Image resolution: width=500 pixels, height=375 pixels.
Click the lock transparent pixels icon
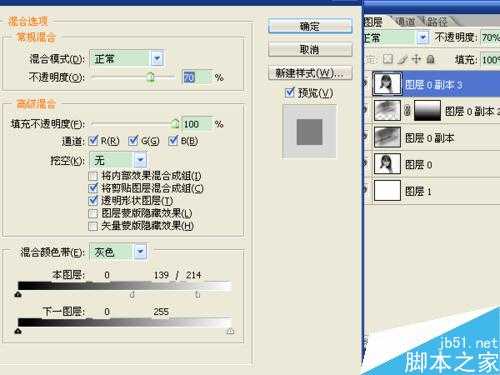pyautogui.click(x=388, y=59)
